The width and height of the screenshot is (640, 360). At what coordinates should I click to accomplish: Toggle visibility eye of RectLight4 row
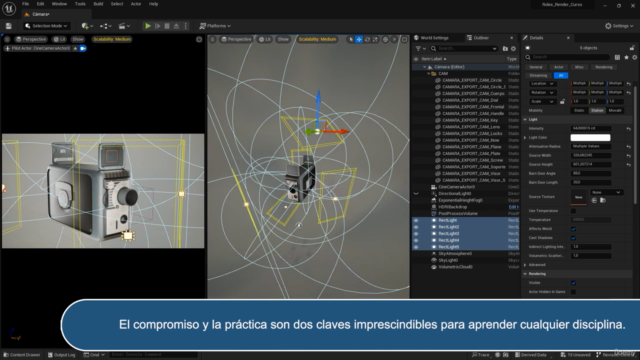coord(416,240)
